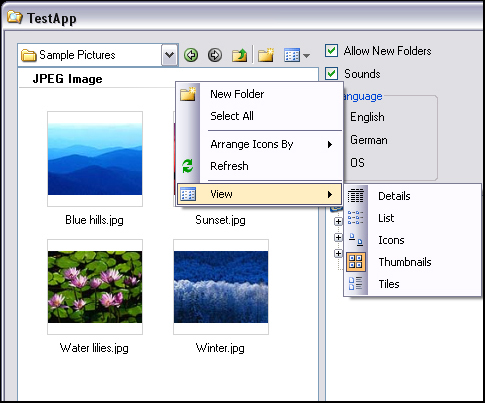Click the toolbar views icon
The width and height of the screenshot is (485, 403).
292,55
